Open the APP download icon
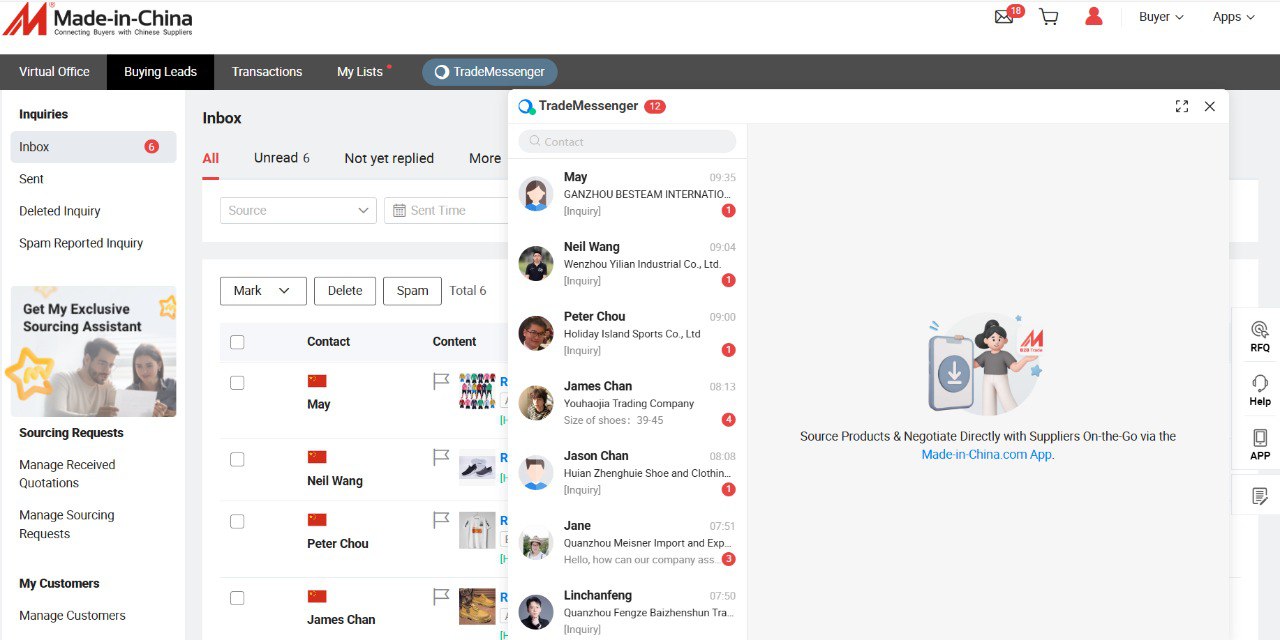This screenshot has width=1280, height=640. coord(1259,444)
